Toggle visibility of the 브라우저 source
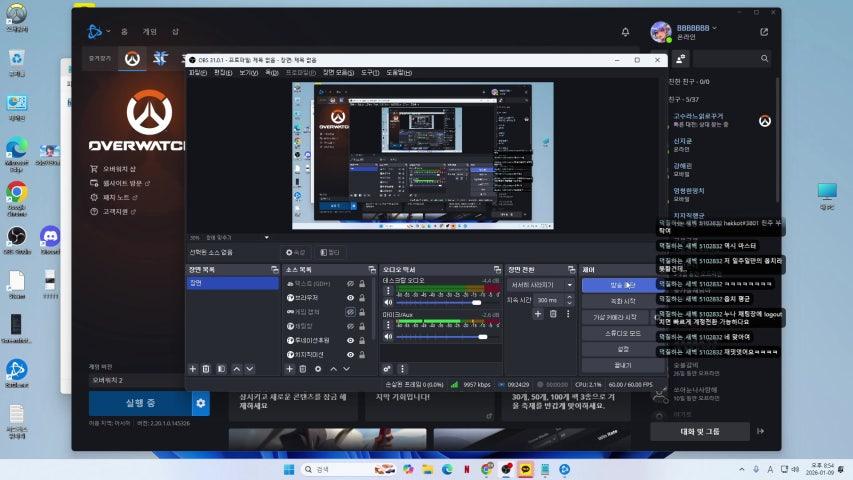Viewport: 853px width, 480px height. click(x=351, y=297)
